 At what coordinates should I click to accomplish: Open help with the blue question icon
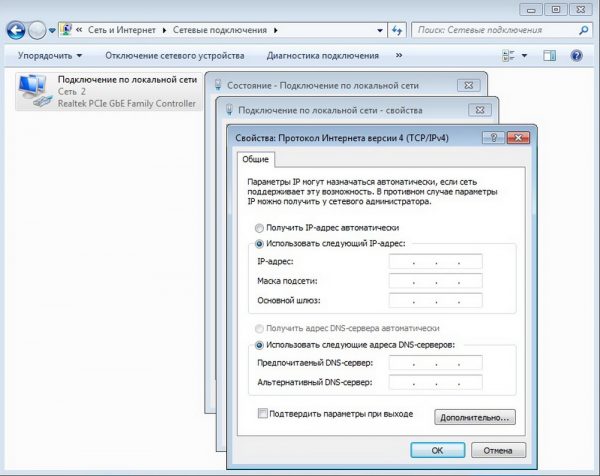(x=577, y=56)
